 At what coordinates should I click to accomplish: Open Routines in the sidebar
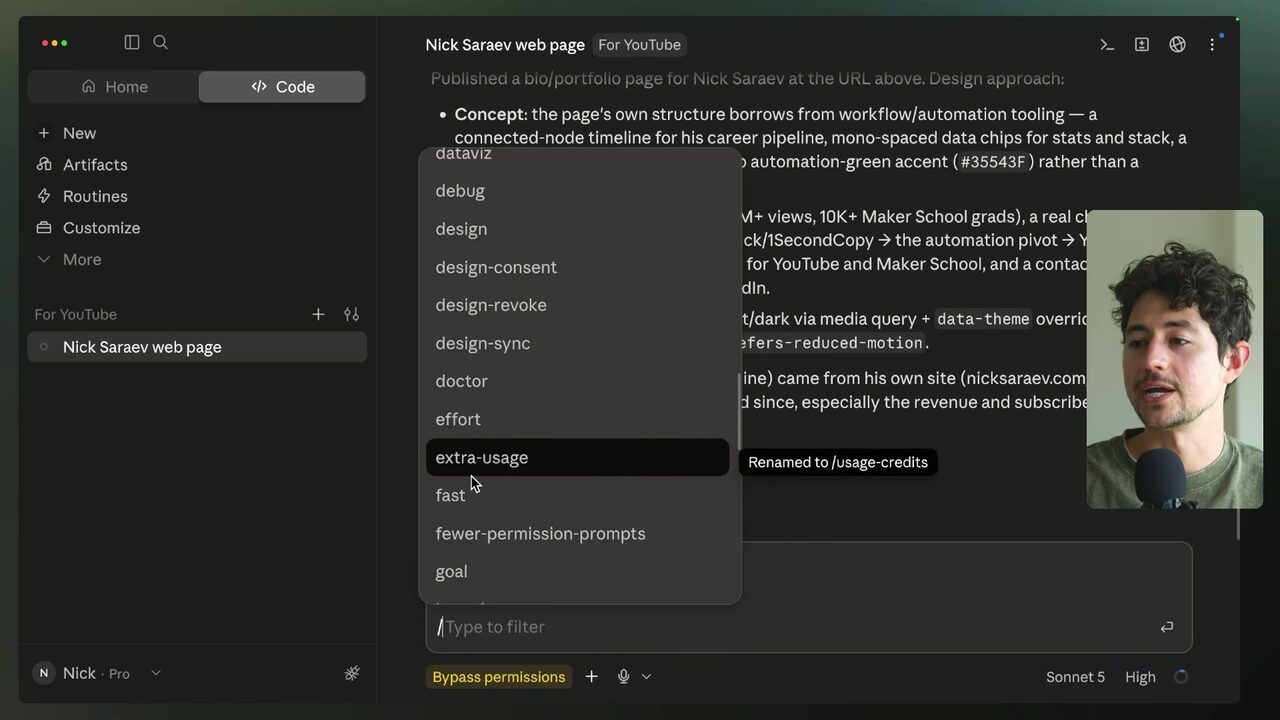pos(82,196)
